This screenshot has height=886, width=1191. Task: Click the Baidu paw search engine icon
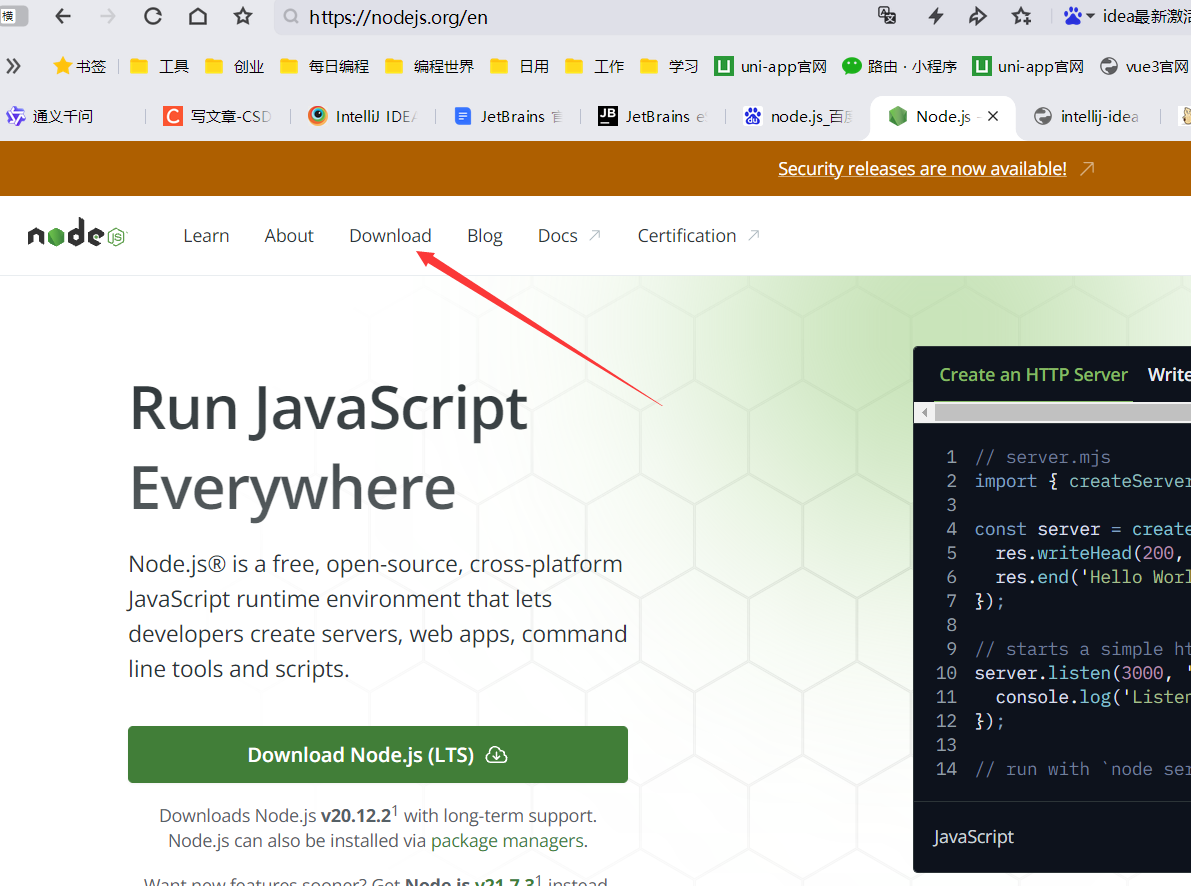pyautogui.click(x=1073, y=16)
